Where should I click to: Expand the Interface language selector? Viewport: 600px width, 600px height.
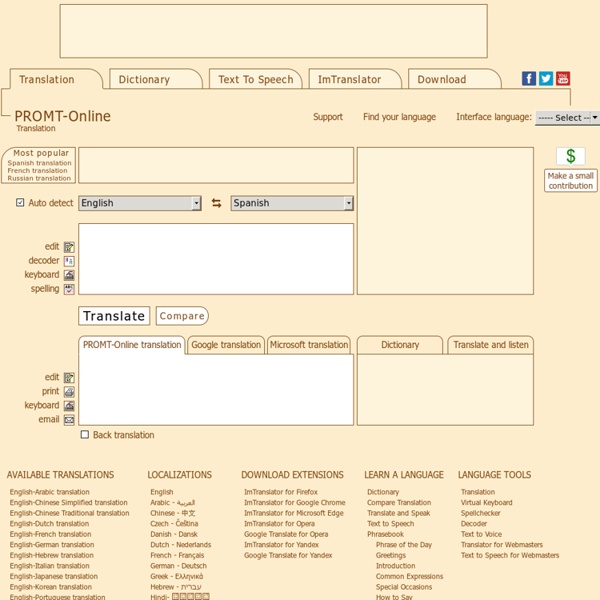tap(567, 117)
